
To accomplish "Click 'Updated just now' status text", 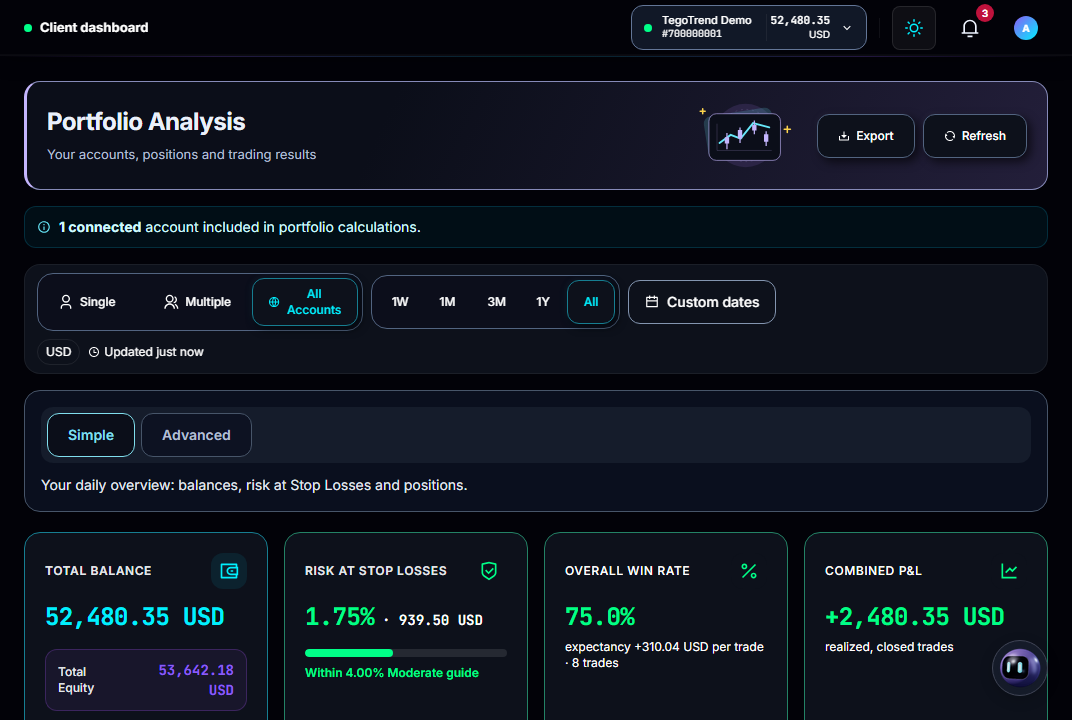I will coord(154,352).
